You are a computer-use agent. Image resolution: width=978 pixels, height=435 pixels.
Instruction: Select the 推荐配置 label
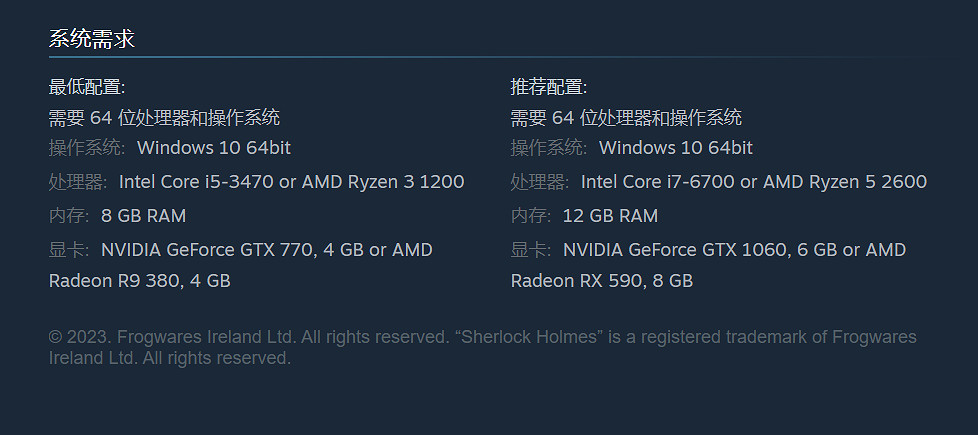(x=549, y=87)
